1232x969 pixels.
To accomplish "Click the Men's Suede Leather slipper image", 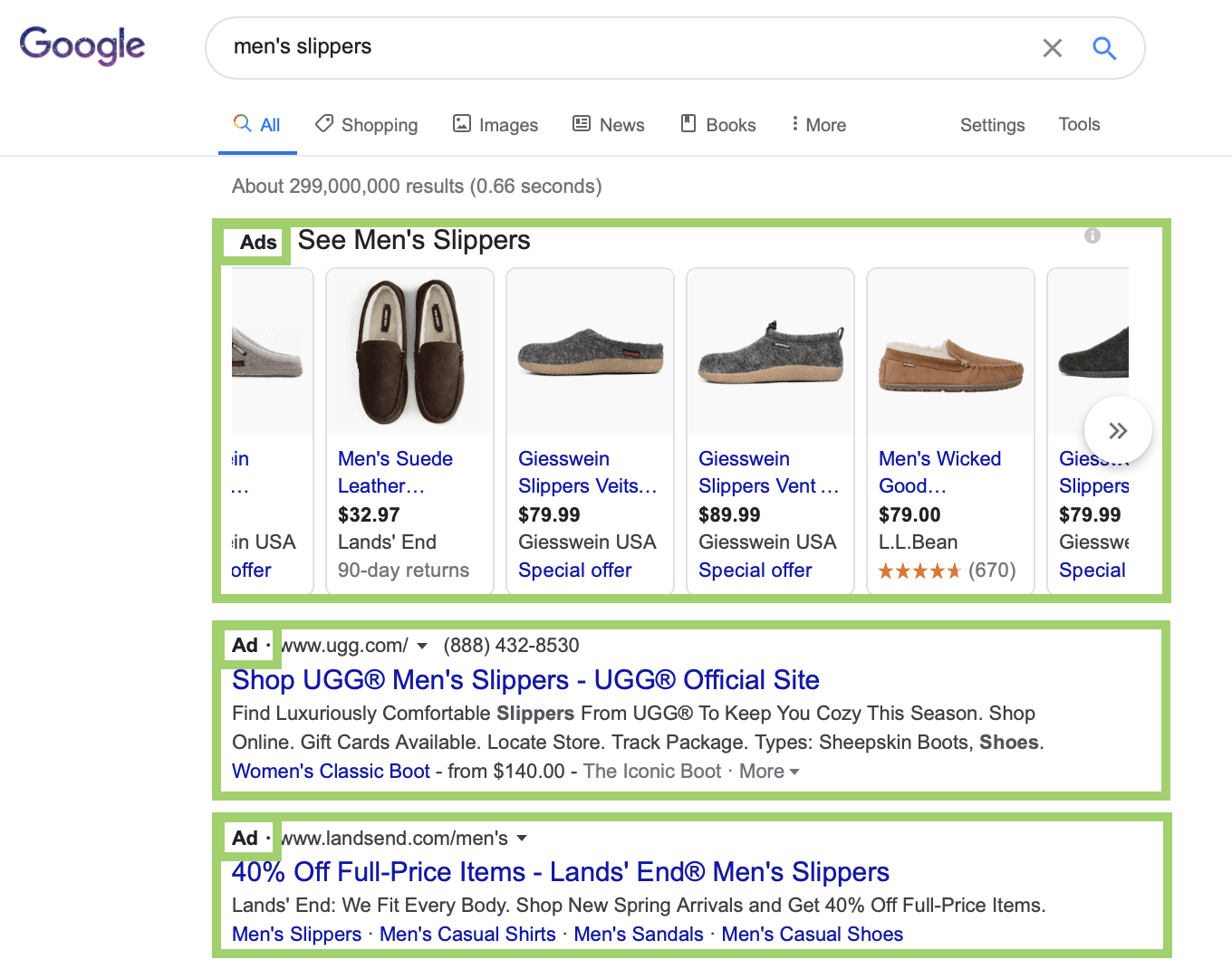I will coord(409,353).
